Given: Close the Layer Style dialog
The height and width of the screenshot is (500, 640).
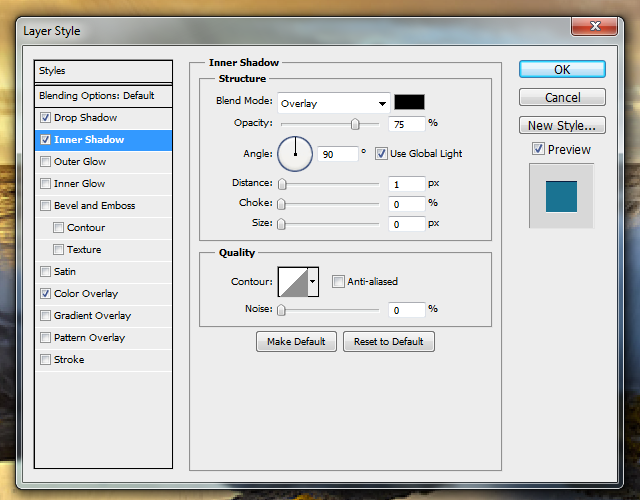Looking at the screenshot, I should click(595, 26).
